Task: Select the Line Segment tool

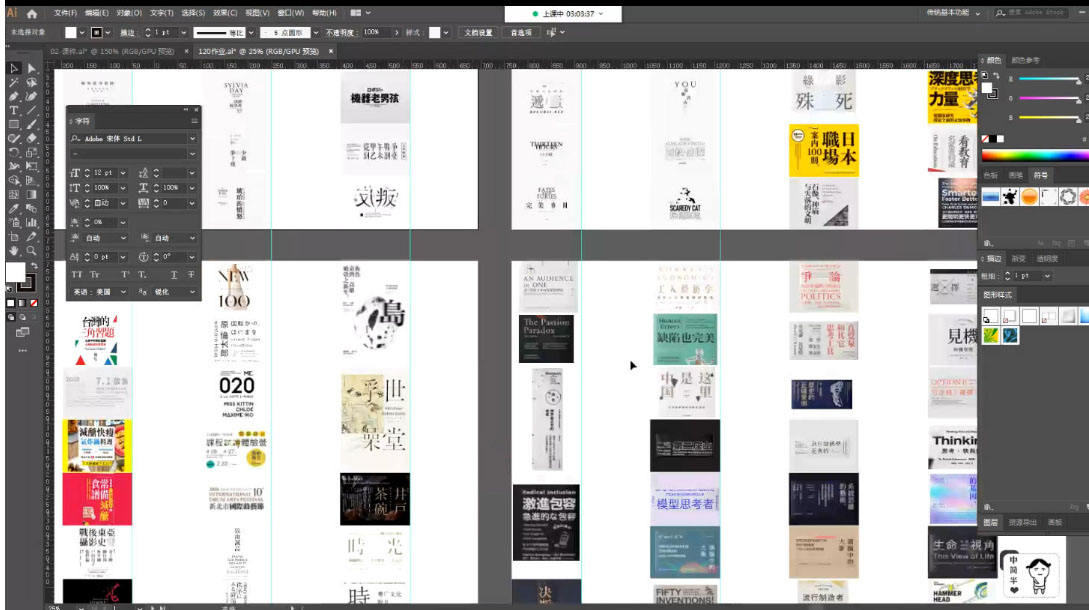Action: [31, 110]
